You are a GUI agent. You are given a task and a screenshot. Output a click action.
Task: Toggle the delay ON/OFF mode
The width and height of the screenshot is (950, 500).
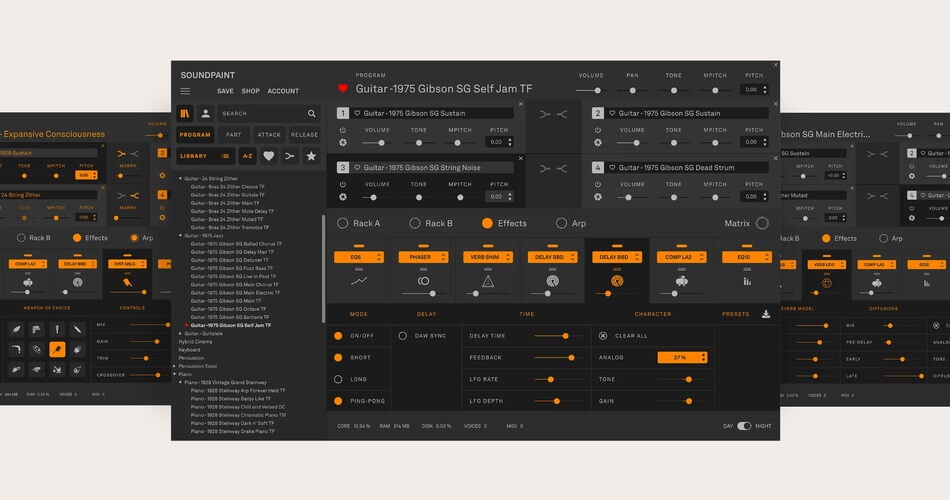338,336
